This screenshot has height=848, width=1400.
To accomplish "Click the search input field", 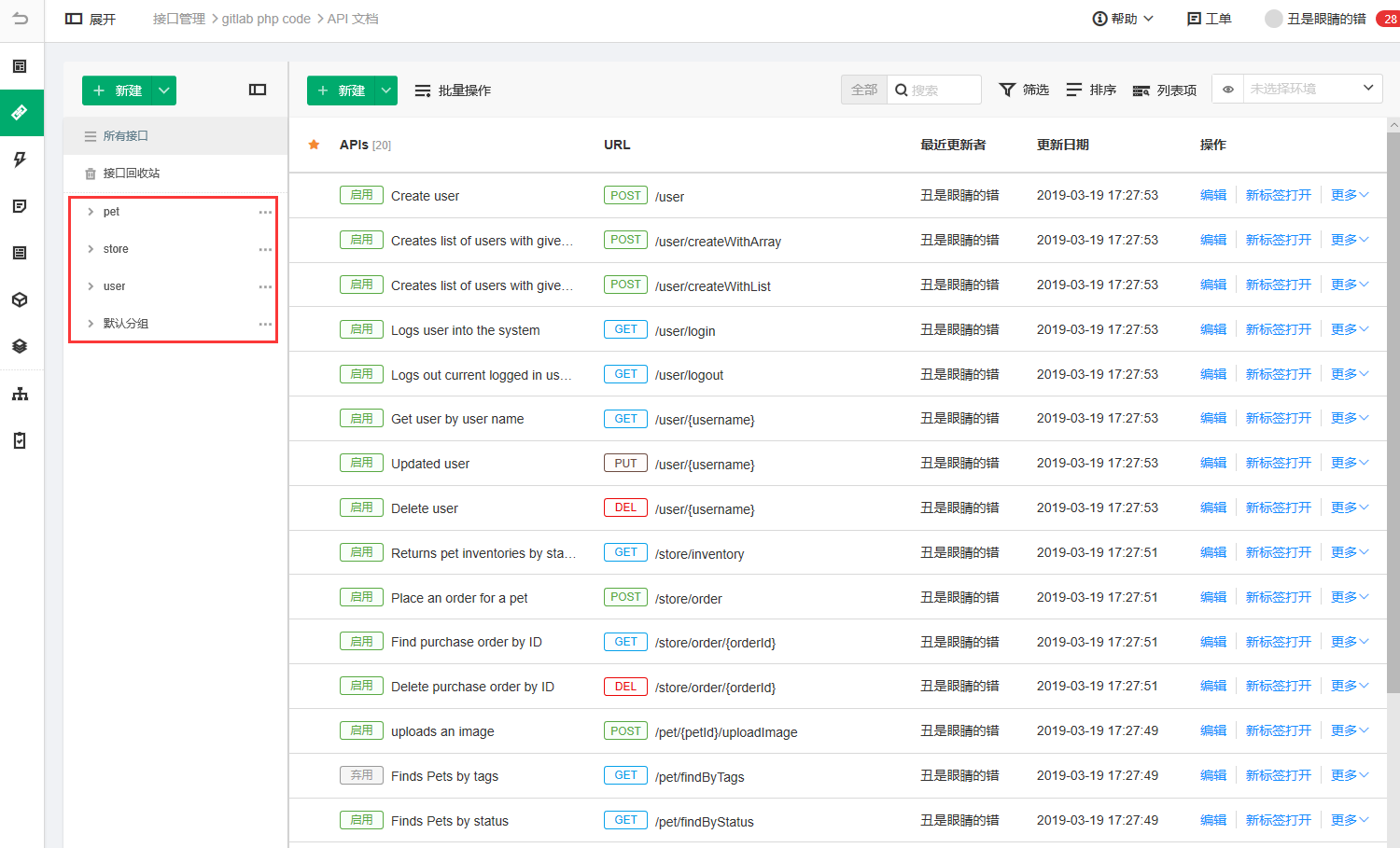I will click(934, 90).
